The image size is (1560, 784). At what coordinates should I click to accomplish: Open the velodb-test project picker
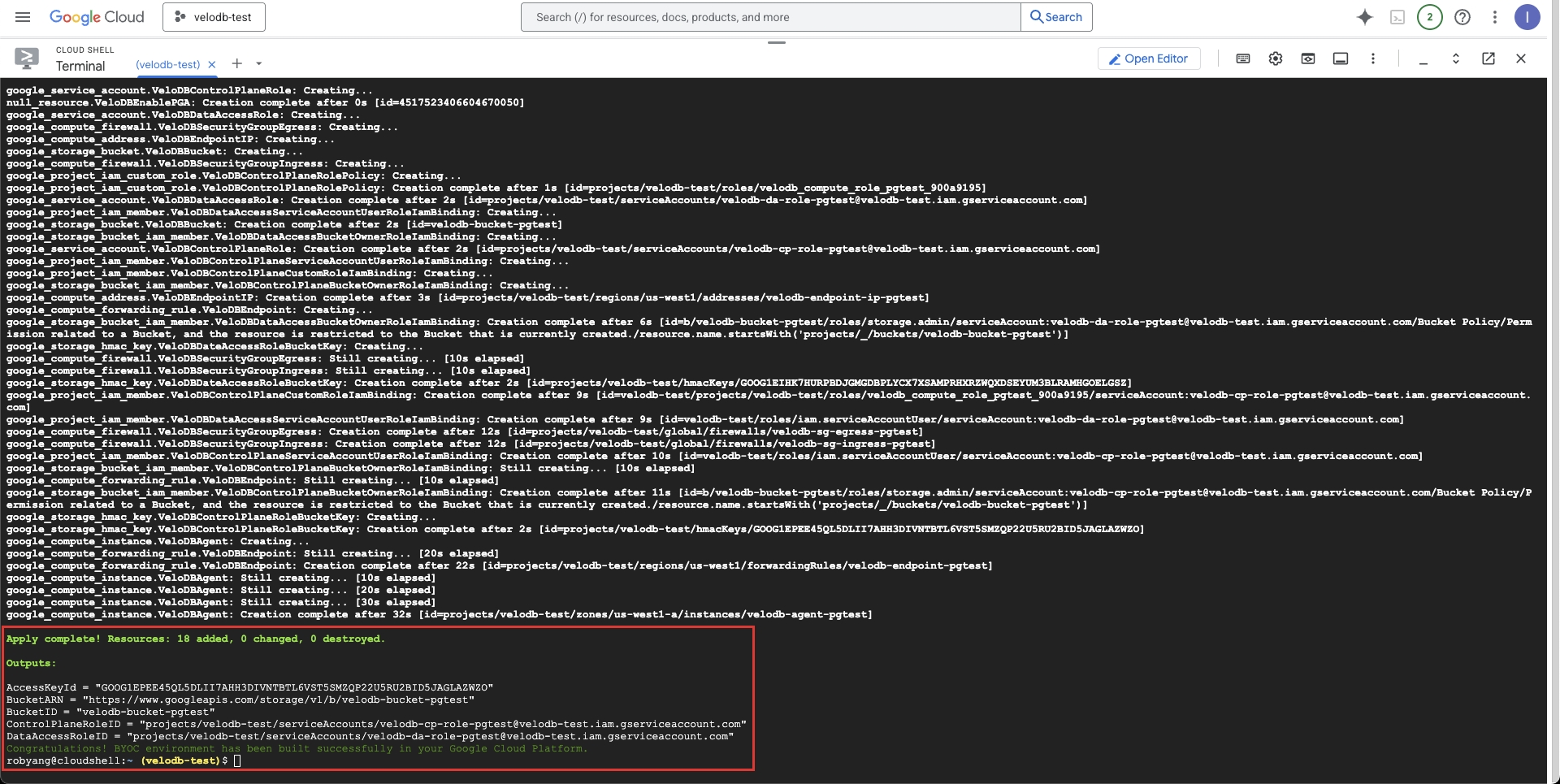tap(214, 17)
